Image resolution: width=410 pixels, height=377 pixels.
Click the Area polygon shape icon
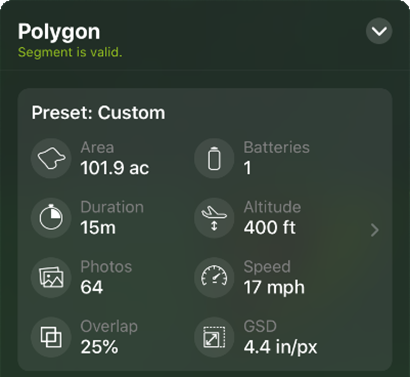[51, 158]
